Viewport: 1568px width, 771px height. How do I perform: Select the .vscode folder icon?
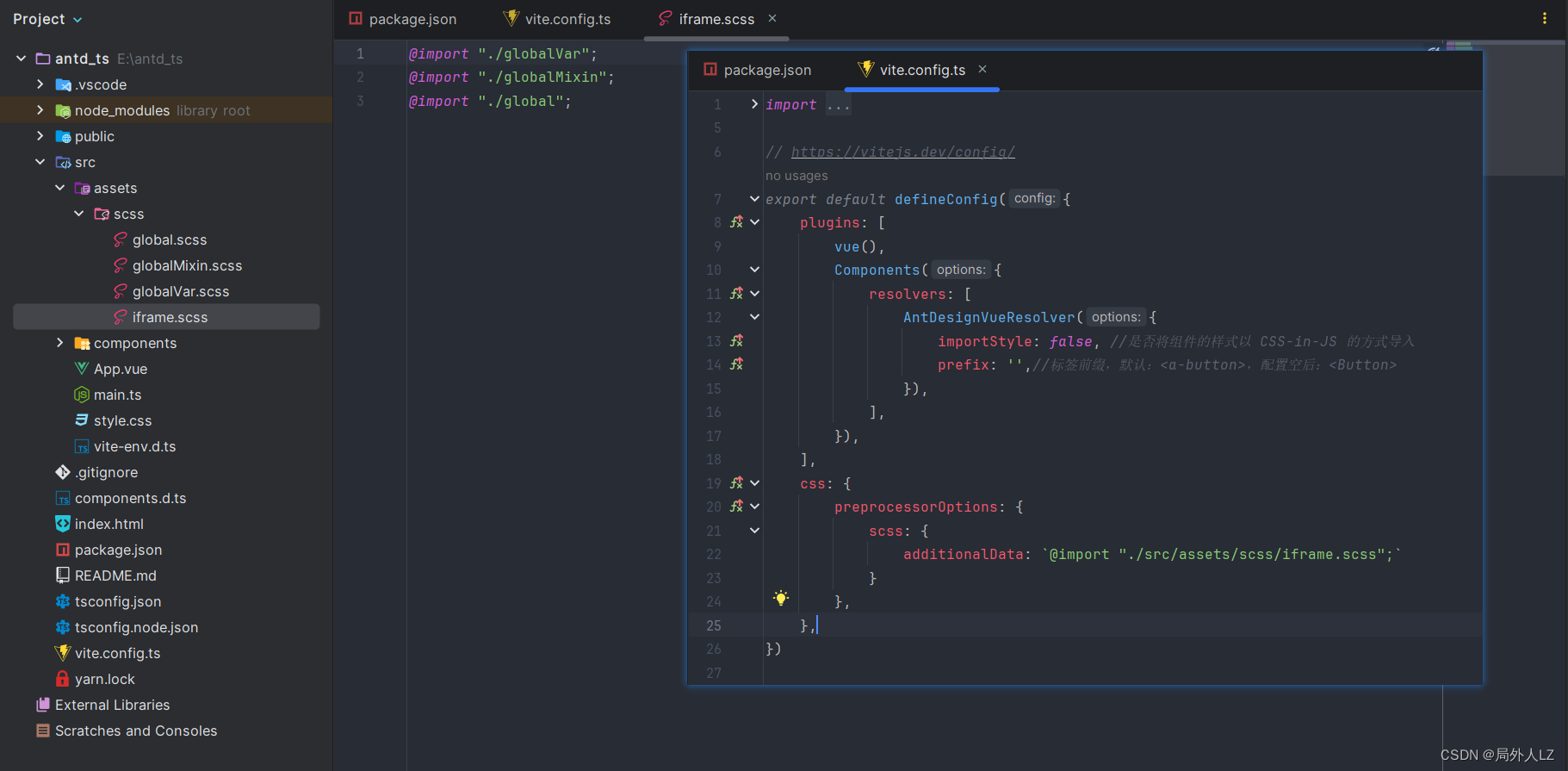pyautogui.click(x=63, y=84)
